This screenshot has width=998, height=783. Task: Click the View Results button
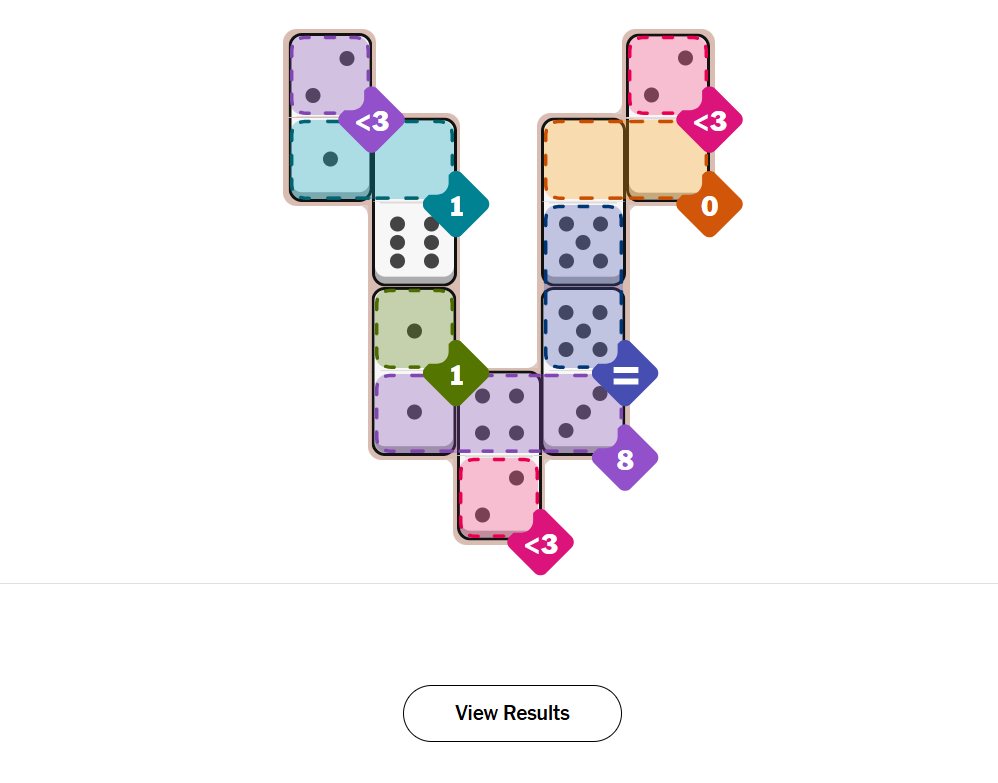point(512,713)
